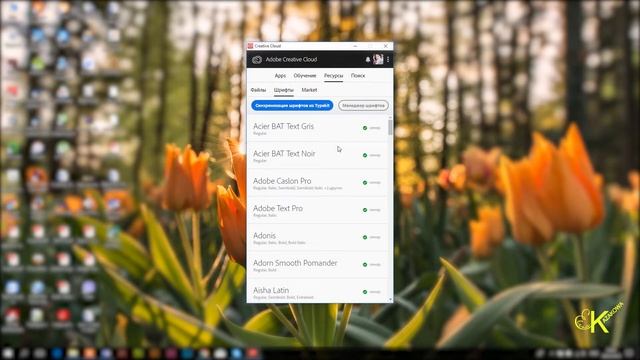Select the Ресурсы tab
The height and width of the screenshot is (360, 640).
pyautogui.click(x=333, y=76)
